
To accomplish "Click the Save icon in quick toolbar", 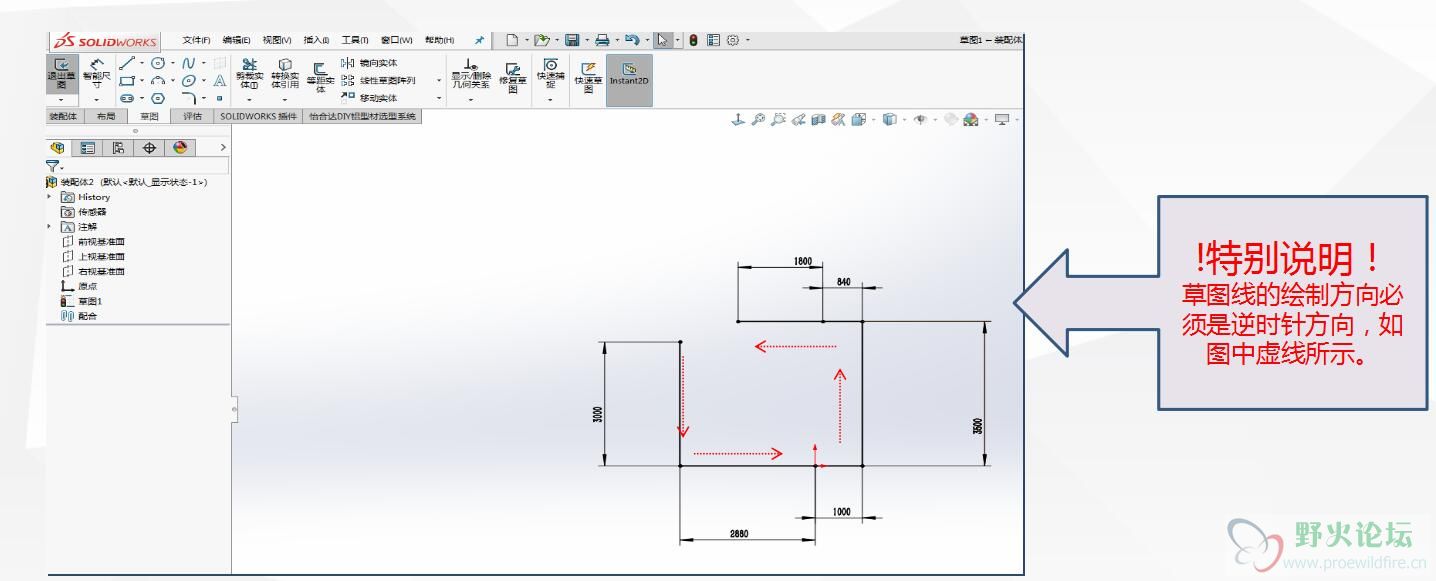I will 572,40.
